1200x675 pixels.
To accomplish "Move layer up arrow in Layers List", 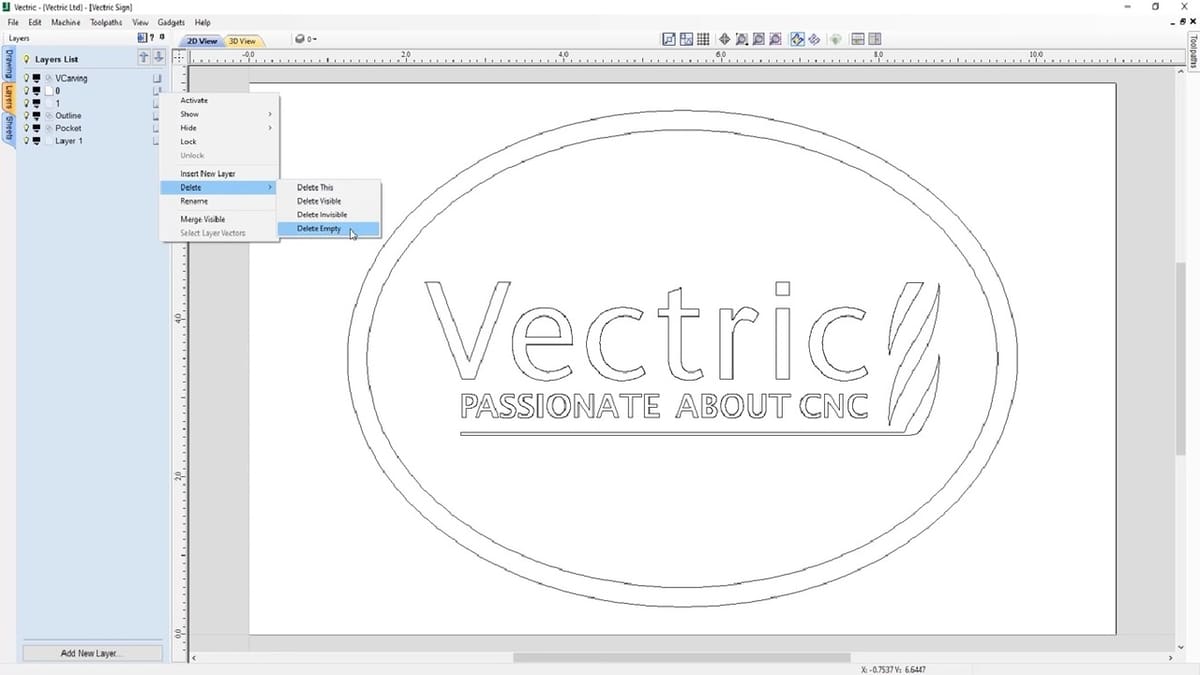I will point(144,58).
